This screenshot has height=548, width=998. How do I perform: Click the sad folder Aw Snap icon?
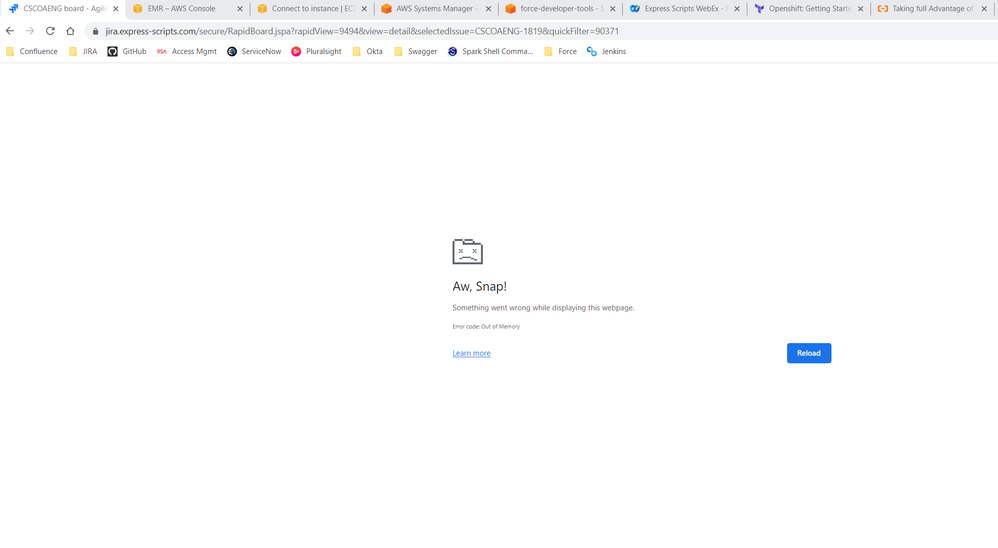(x=467, y=251)
